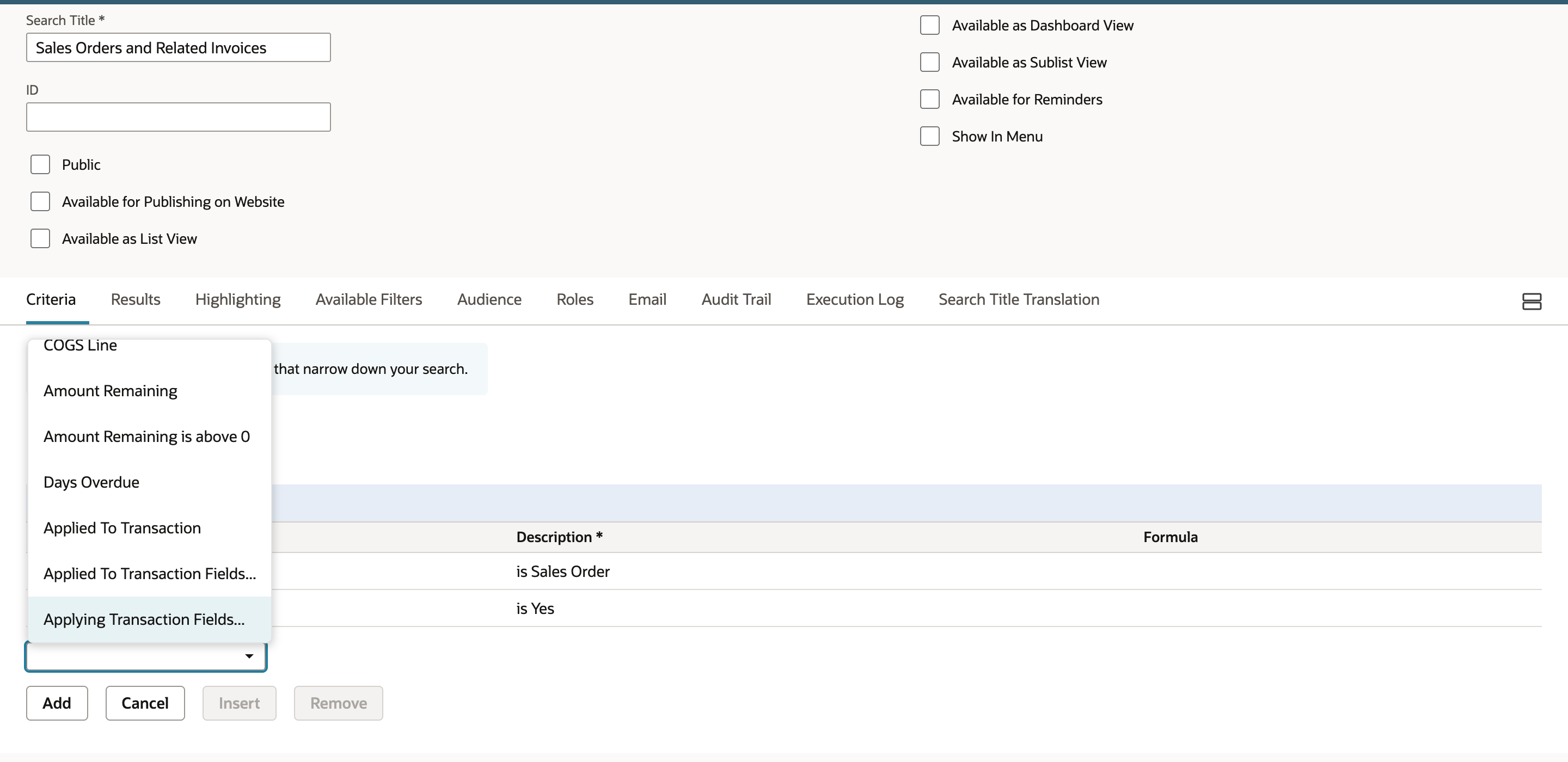Click the Description column header
Image resolution: width=1568 pixels, height=762 pixels.
[559, 537]
